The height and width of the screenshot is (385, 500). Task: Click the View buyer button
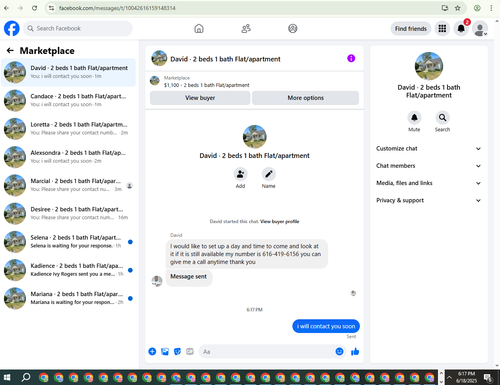(x=200, y=98)
